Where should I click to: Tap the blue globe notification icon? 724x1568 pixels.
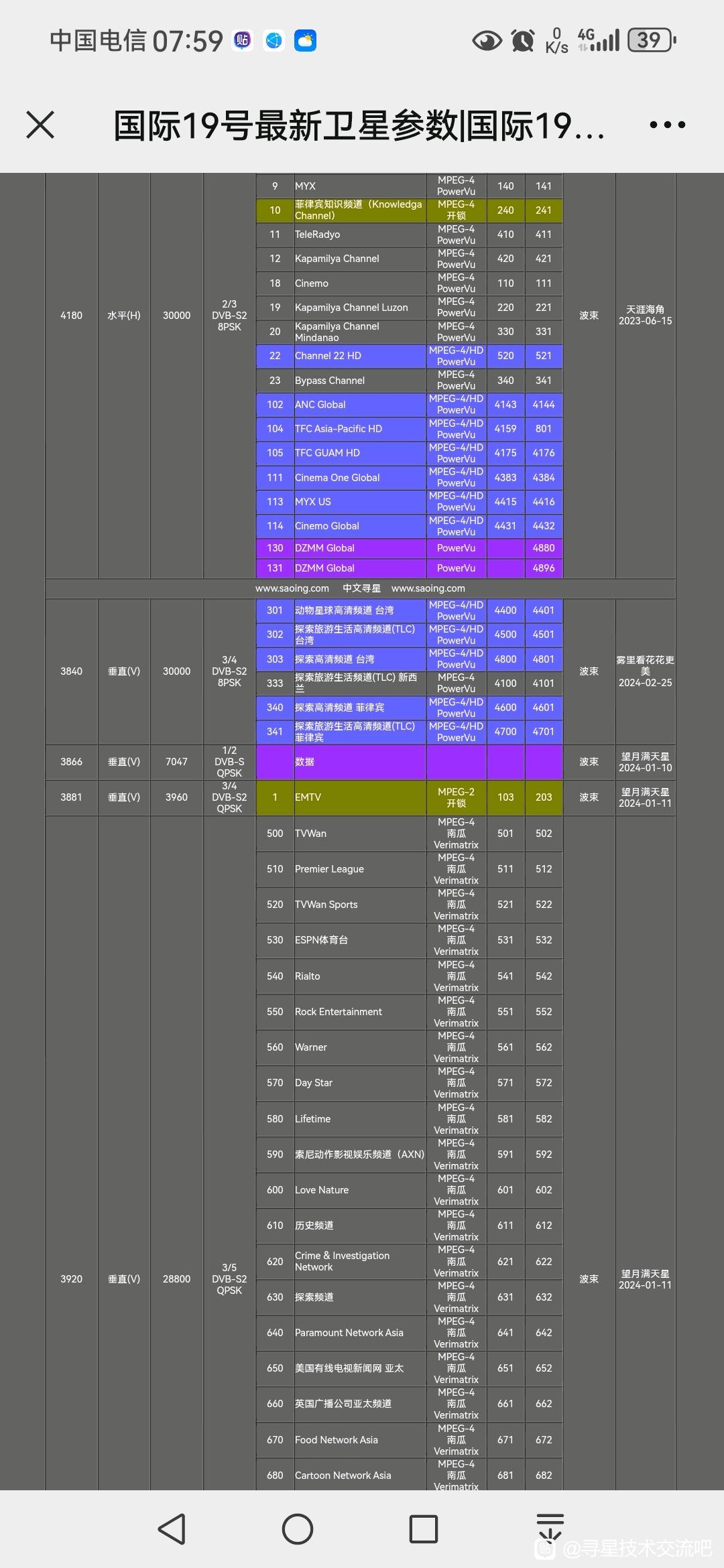274,41
